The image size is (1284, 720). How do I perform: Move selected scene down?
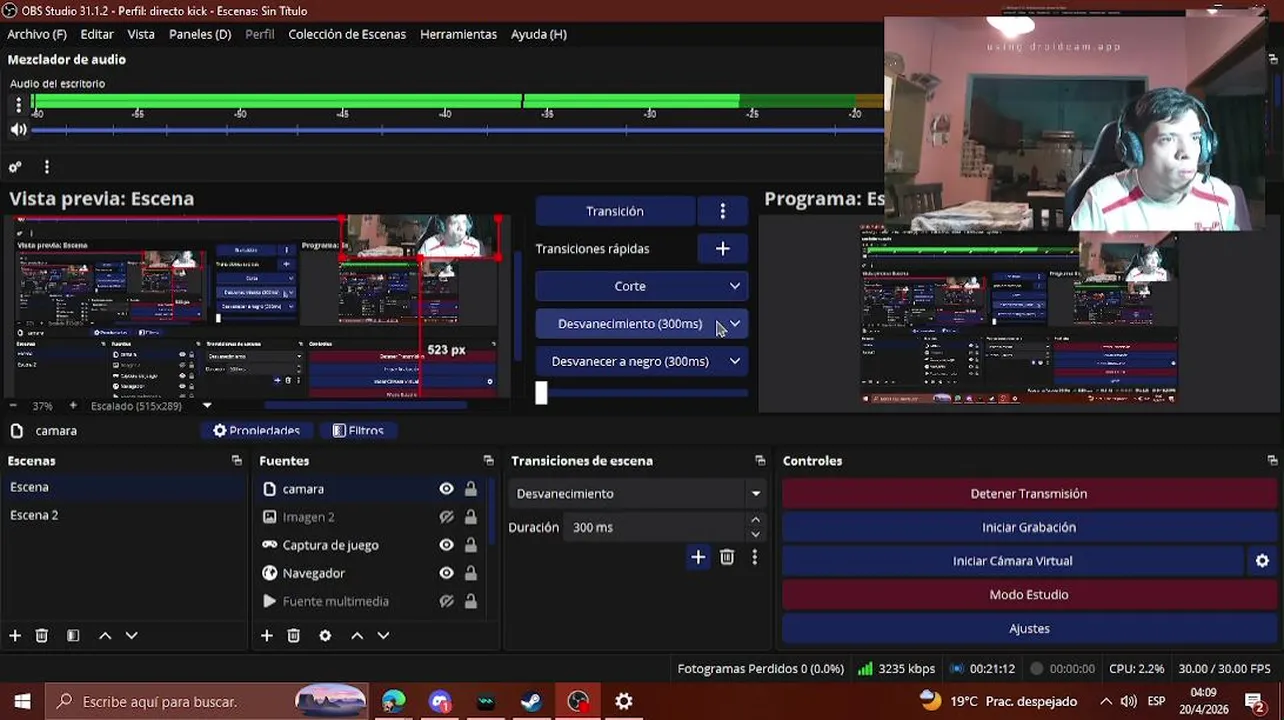pos(131,636)
